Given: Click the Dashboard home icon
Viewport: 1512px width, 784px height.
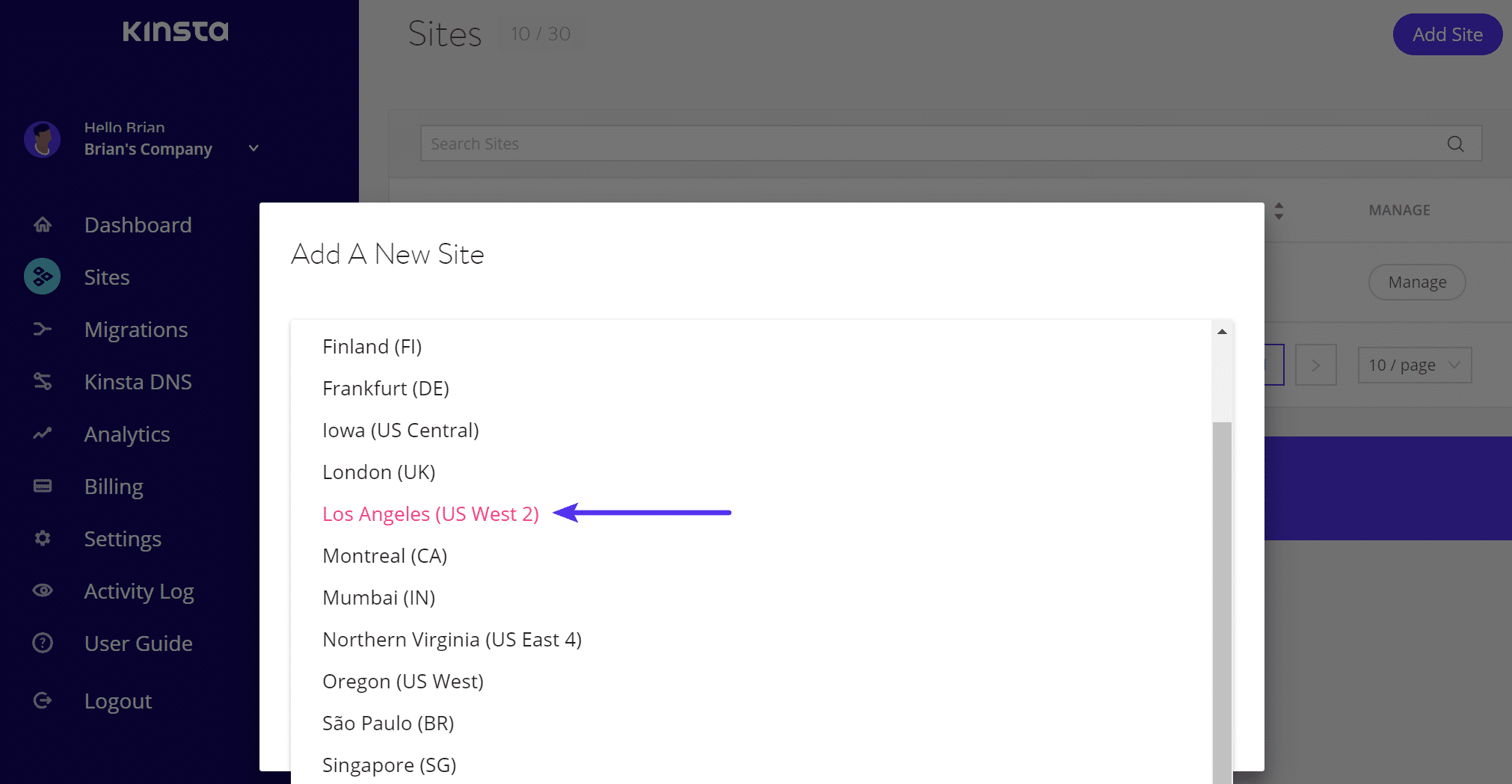Looking at the screenshot, I should click(x=43, y=224).
